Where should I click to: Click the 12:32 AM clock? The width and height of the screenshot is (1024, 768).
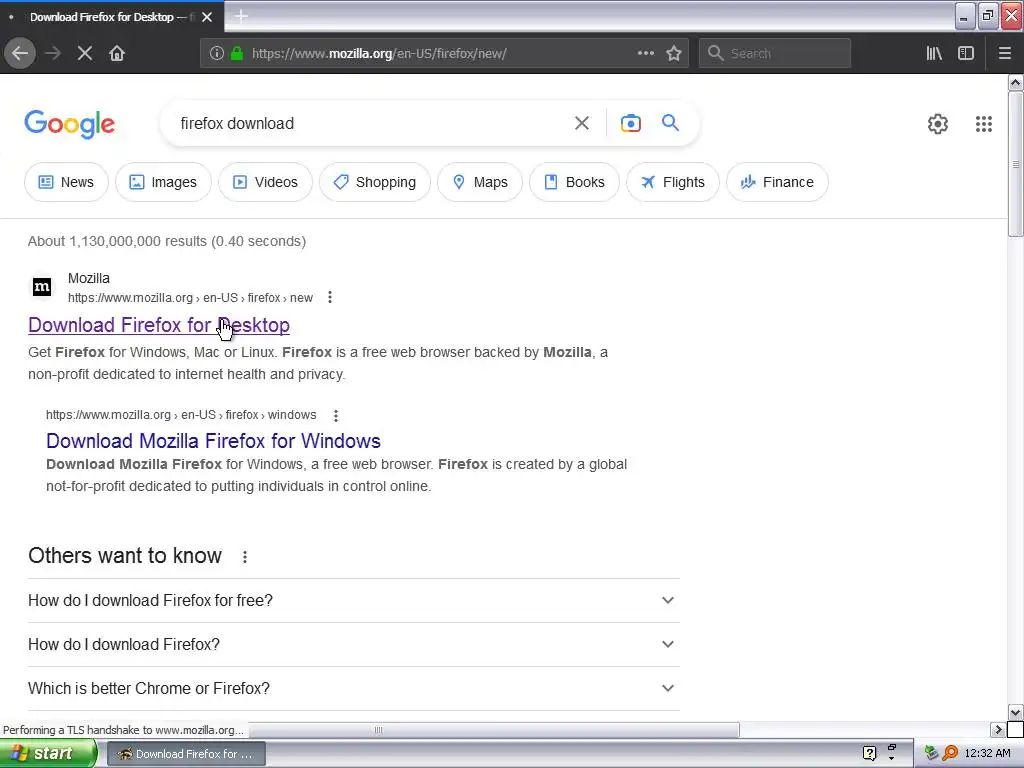click(x=987, y=753)
